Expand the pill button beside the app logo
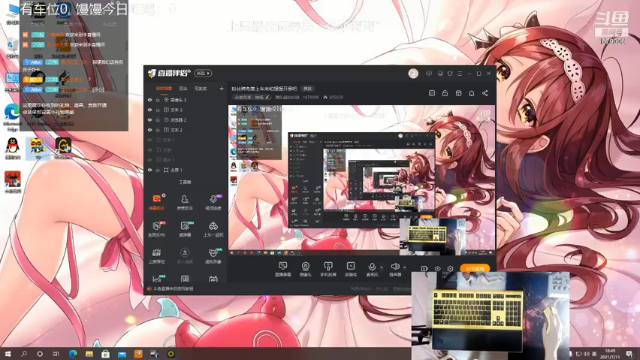This screenshot has width=640, height=360. tap(203, 73)
